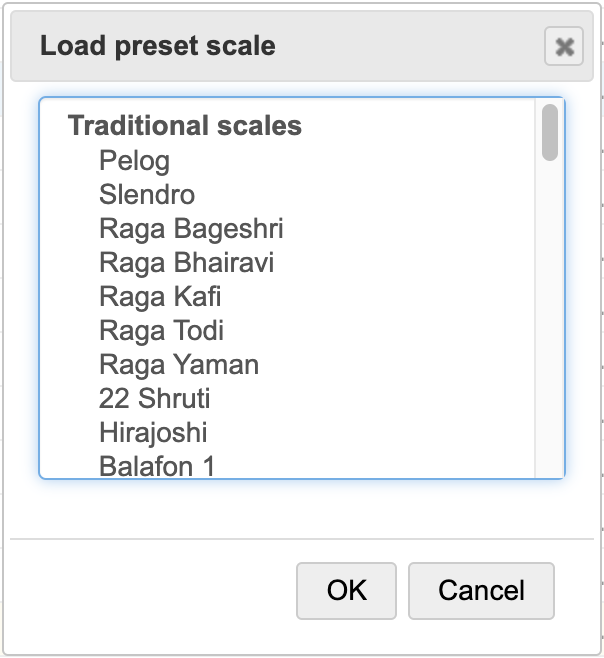Click empty space between list and divider

(300, 508)
